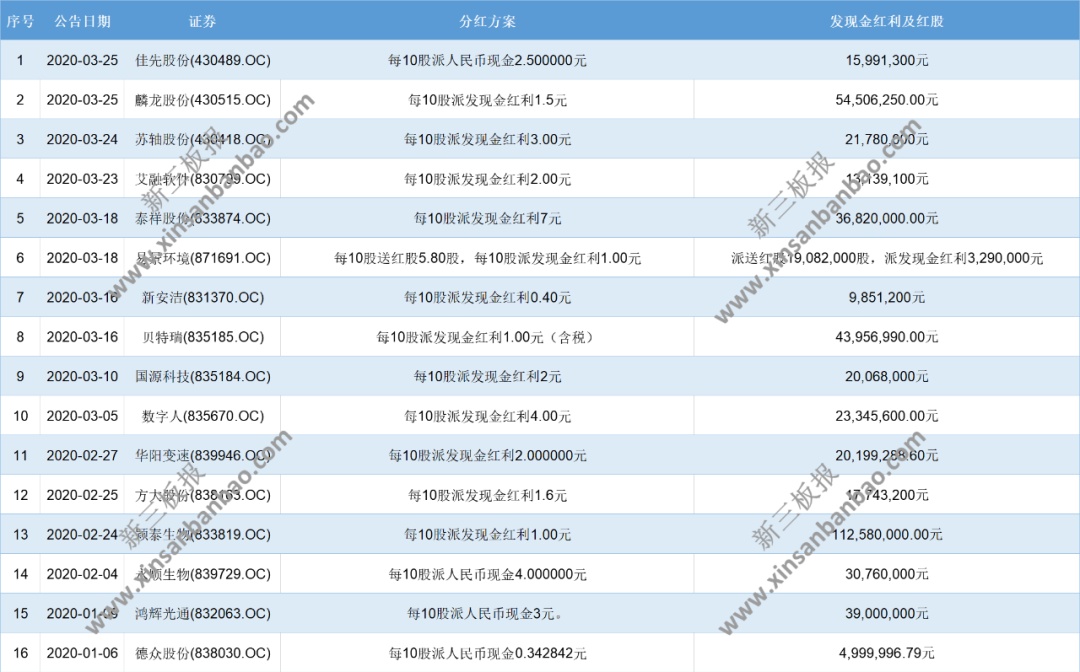Click date 2020-03-25 in row 1
Image resolution: width=1080 pixels, height=672 pixels.
click(x=83, y=61)
